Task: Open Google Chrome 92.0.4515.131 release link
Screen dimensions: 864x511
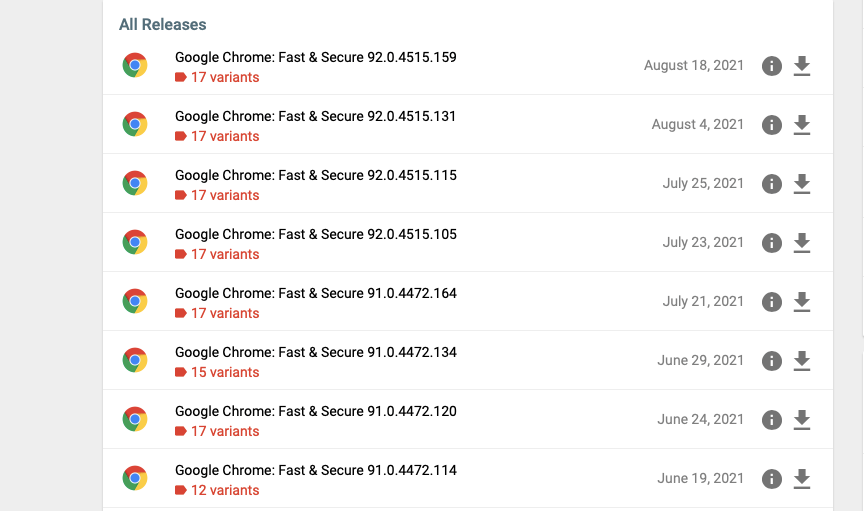Action: click(x=316, y=116)
